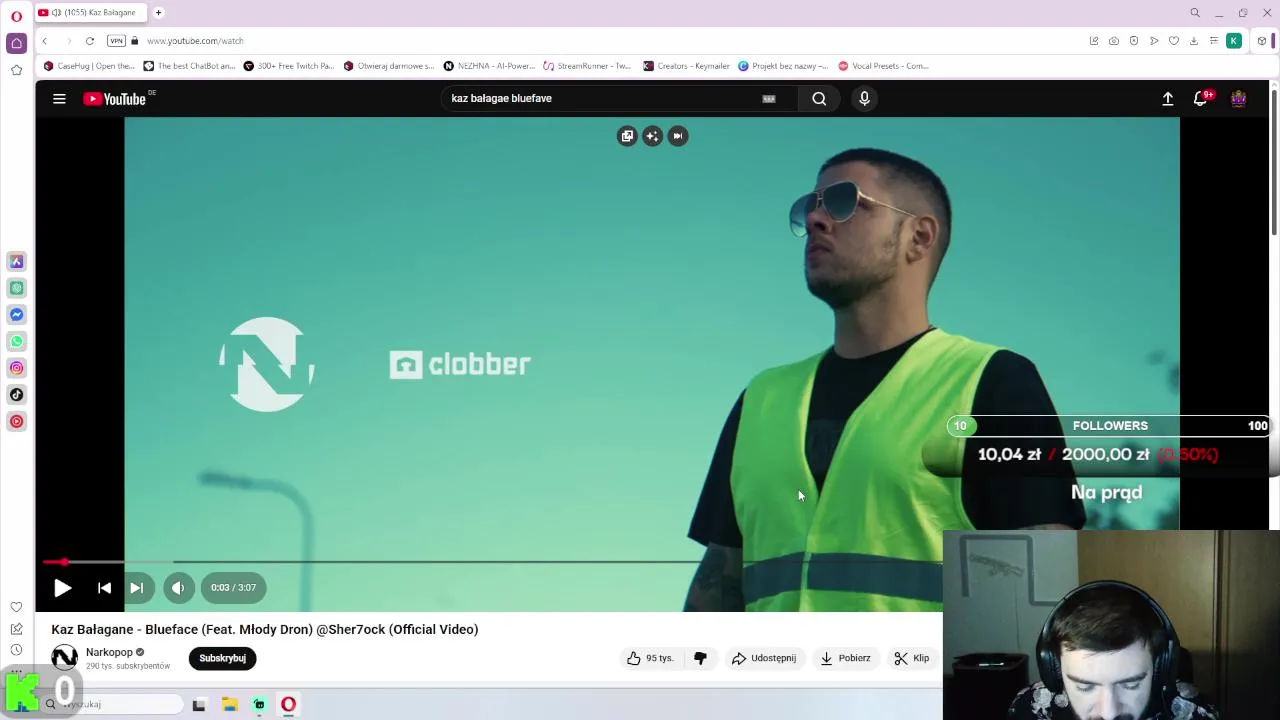The width and height of the screenshot is (1280, 720).
Task: Play the video
Action: point(62,588)
